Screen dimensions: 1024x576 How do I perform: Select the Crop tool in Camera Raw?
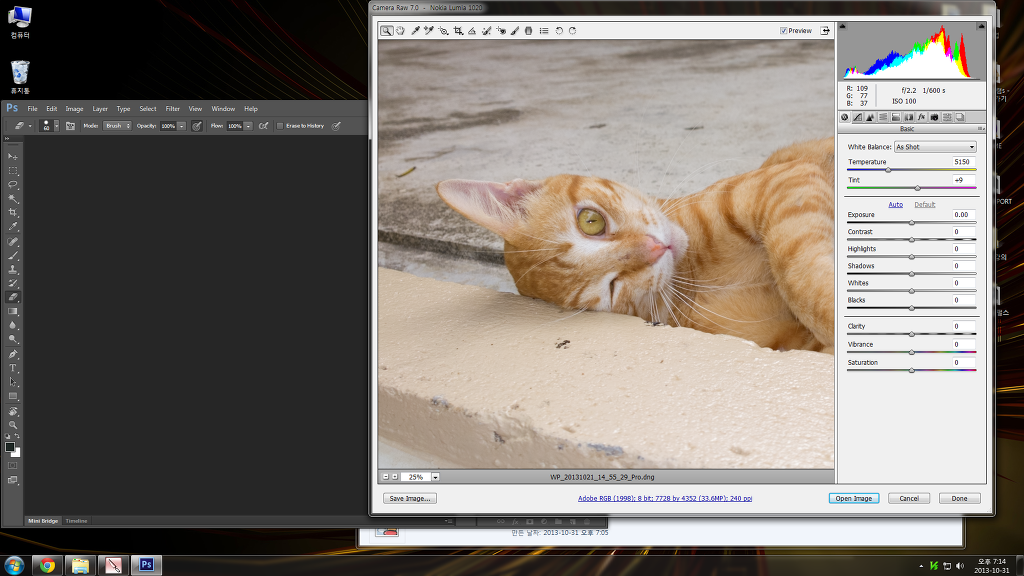point(458,31)
